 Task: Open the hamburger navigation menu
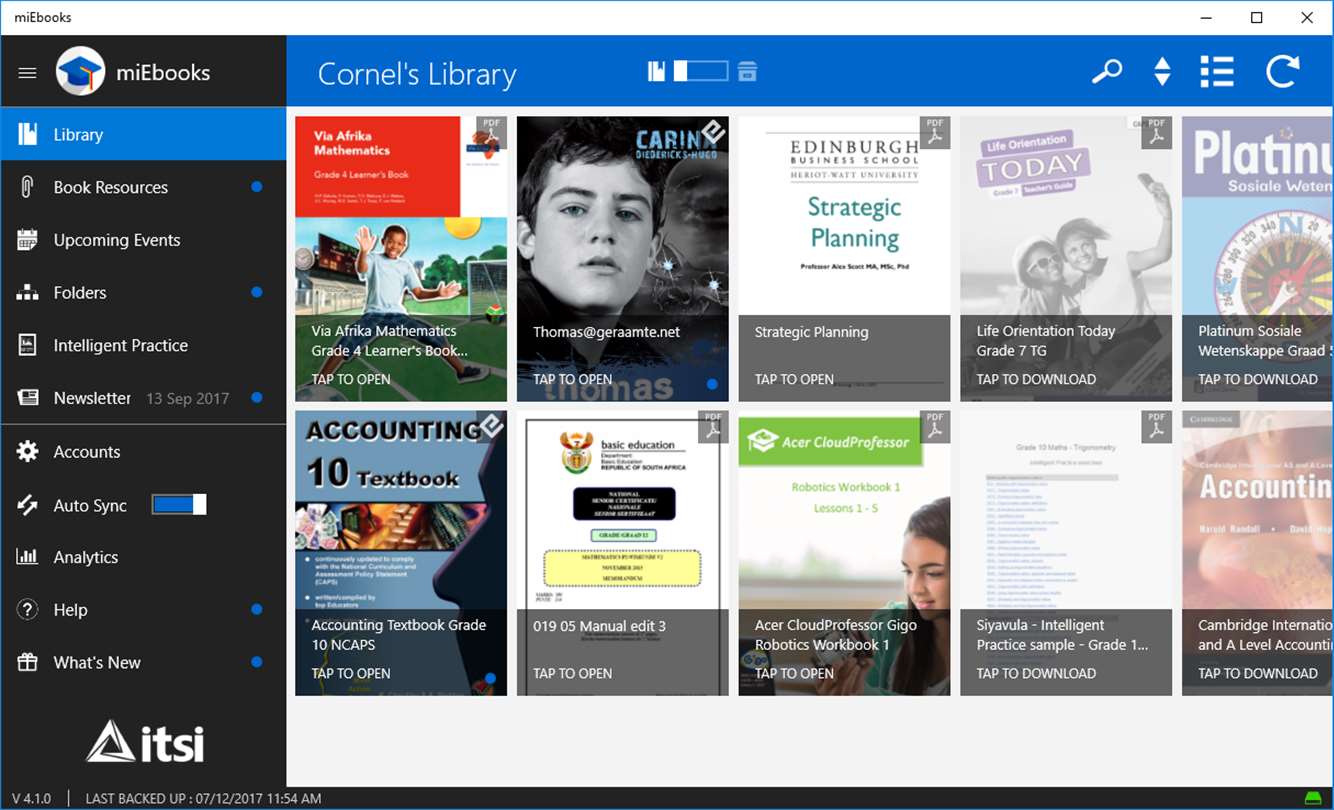pos(28,73)
